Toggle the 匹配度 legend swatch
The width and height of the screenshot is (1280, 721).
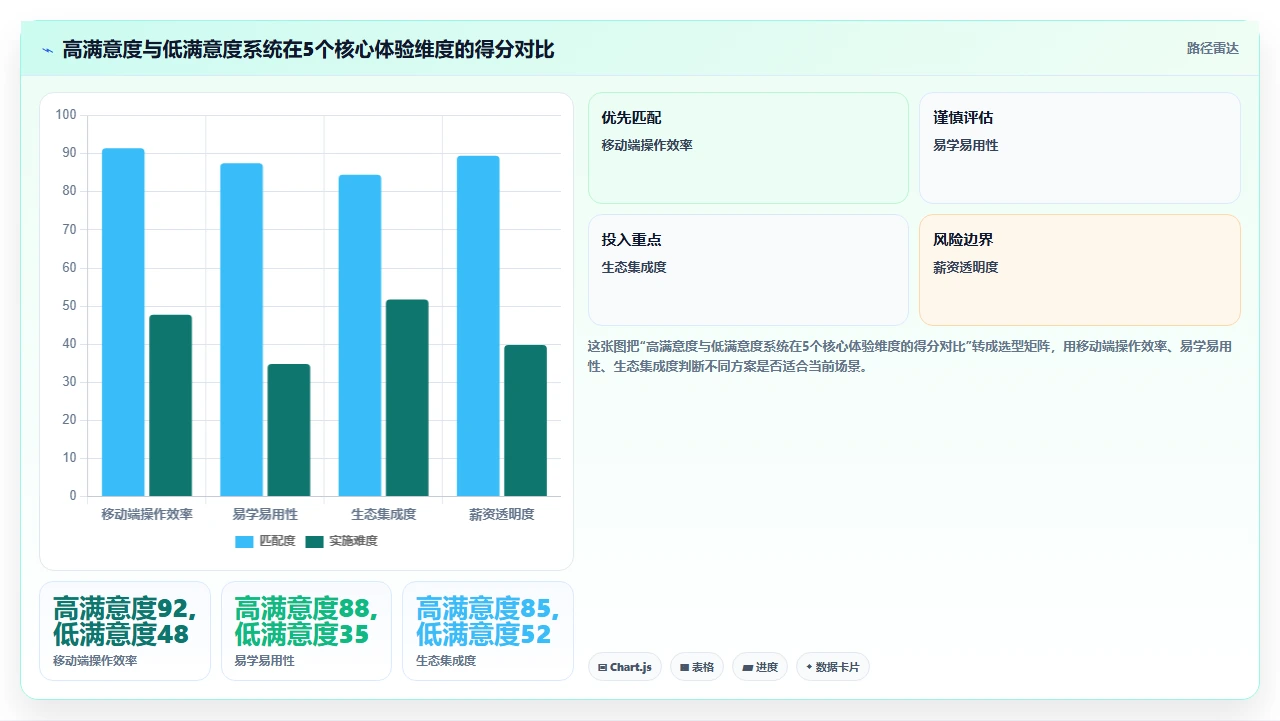pos(245,541)
